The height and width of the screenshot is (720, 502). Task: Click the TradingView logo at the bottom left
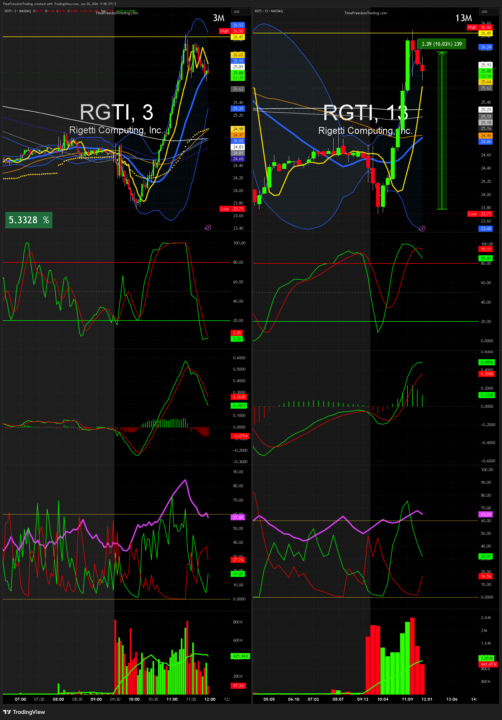(x=24, y=712)
